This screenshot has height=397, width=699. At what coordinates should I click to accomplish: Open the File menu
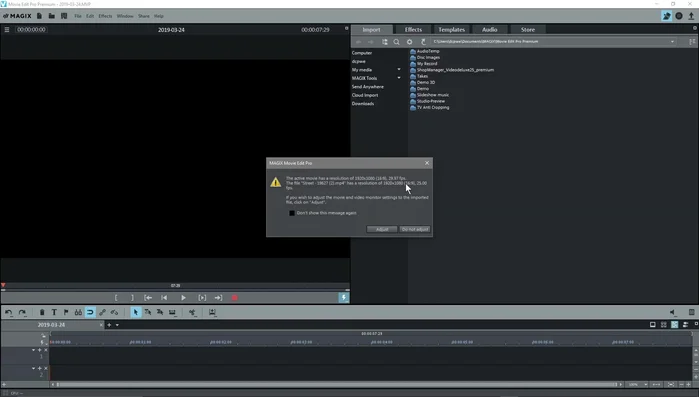point(78,16)
